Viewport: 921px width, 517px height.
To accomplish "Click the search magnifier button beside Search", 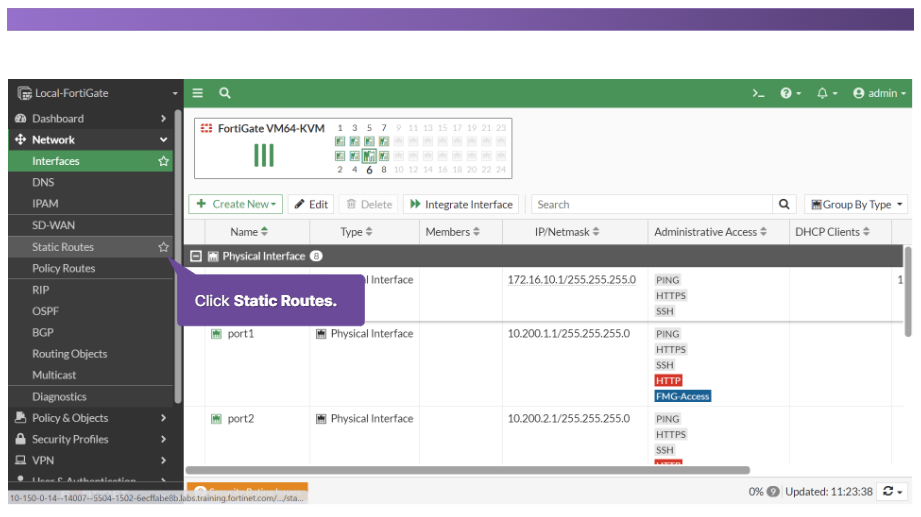I will pyautogui.click(x=784, y=204).
